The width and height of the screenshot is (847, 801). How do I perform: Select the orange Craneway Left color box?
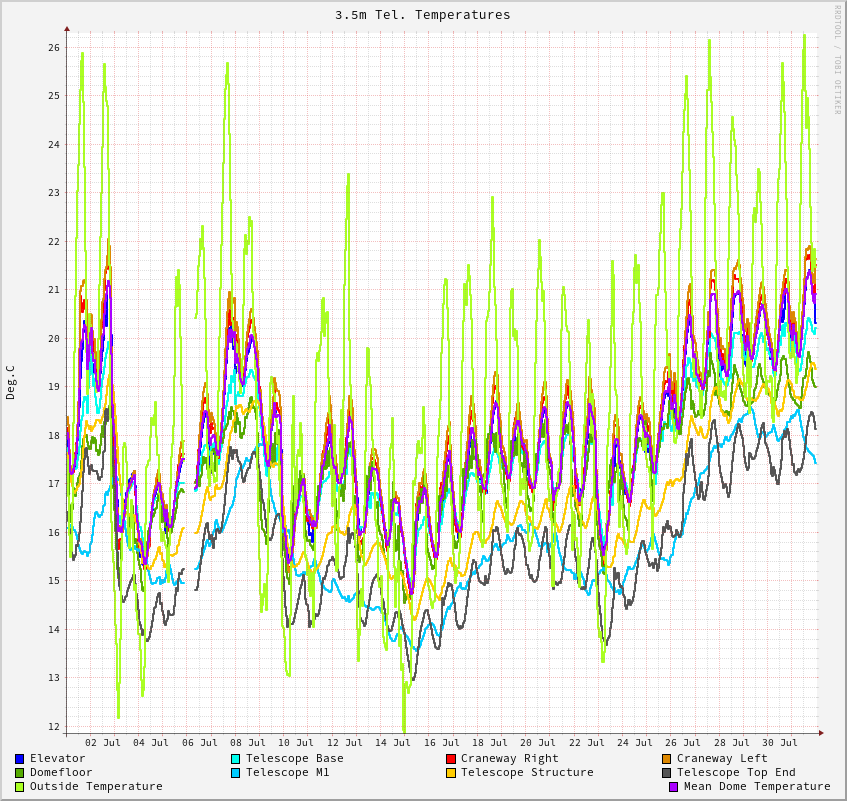click(x=667, y=759)
